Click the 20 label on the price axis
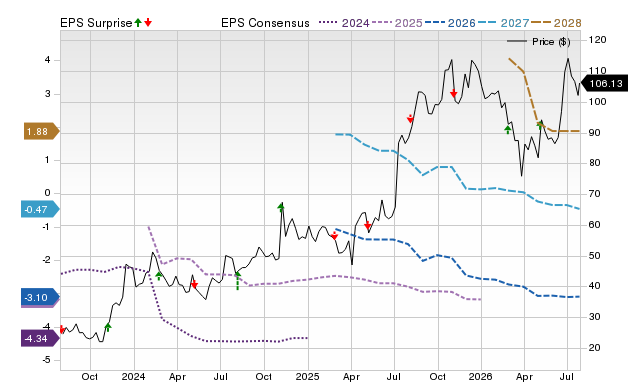Viewport: 640px width, 382px height. tap(594, 348)
